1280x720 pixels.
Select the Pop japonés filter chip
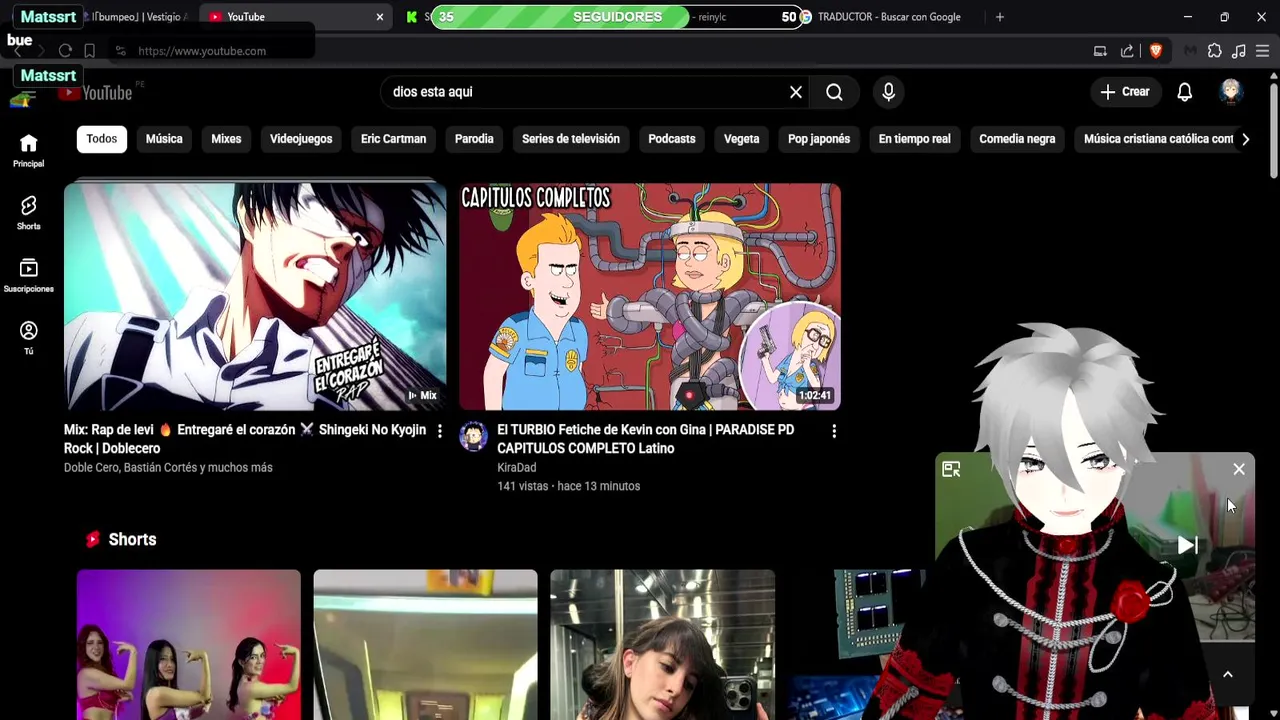(x=819, y=139)
